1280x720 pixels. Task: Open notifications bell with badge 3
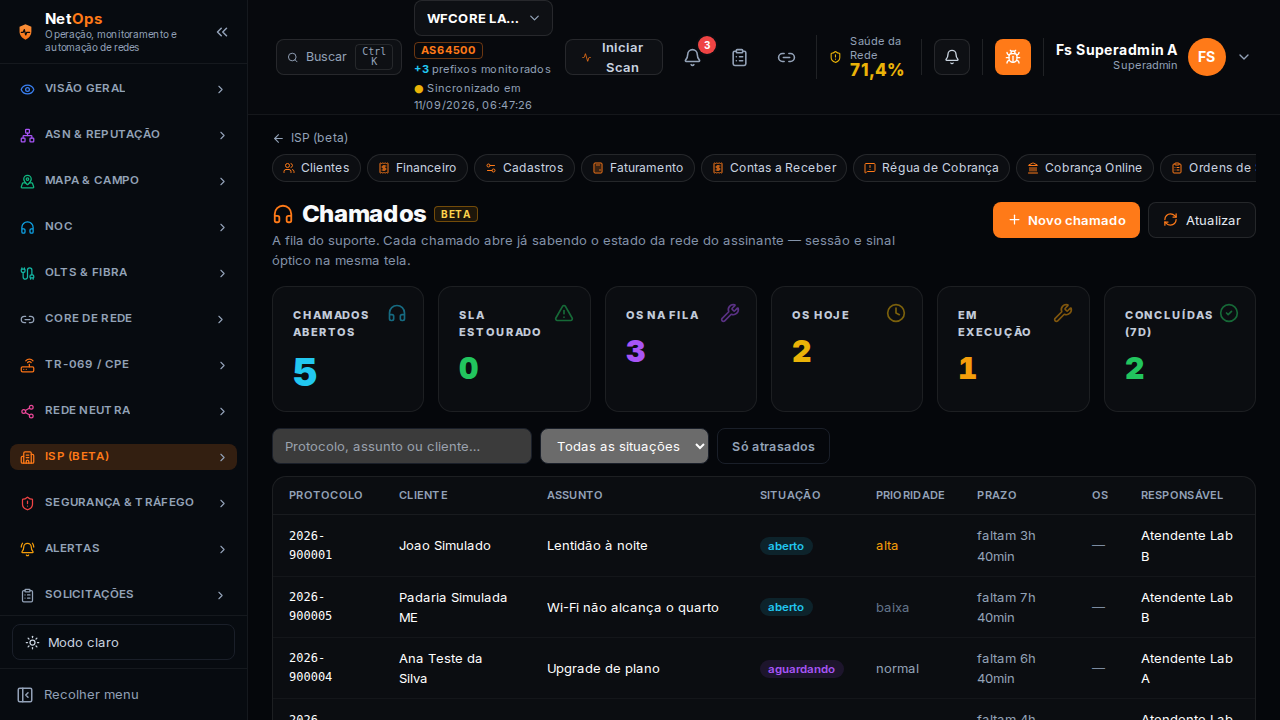pos(692,57)
